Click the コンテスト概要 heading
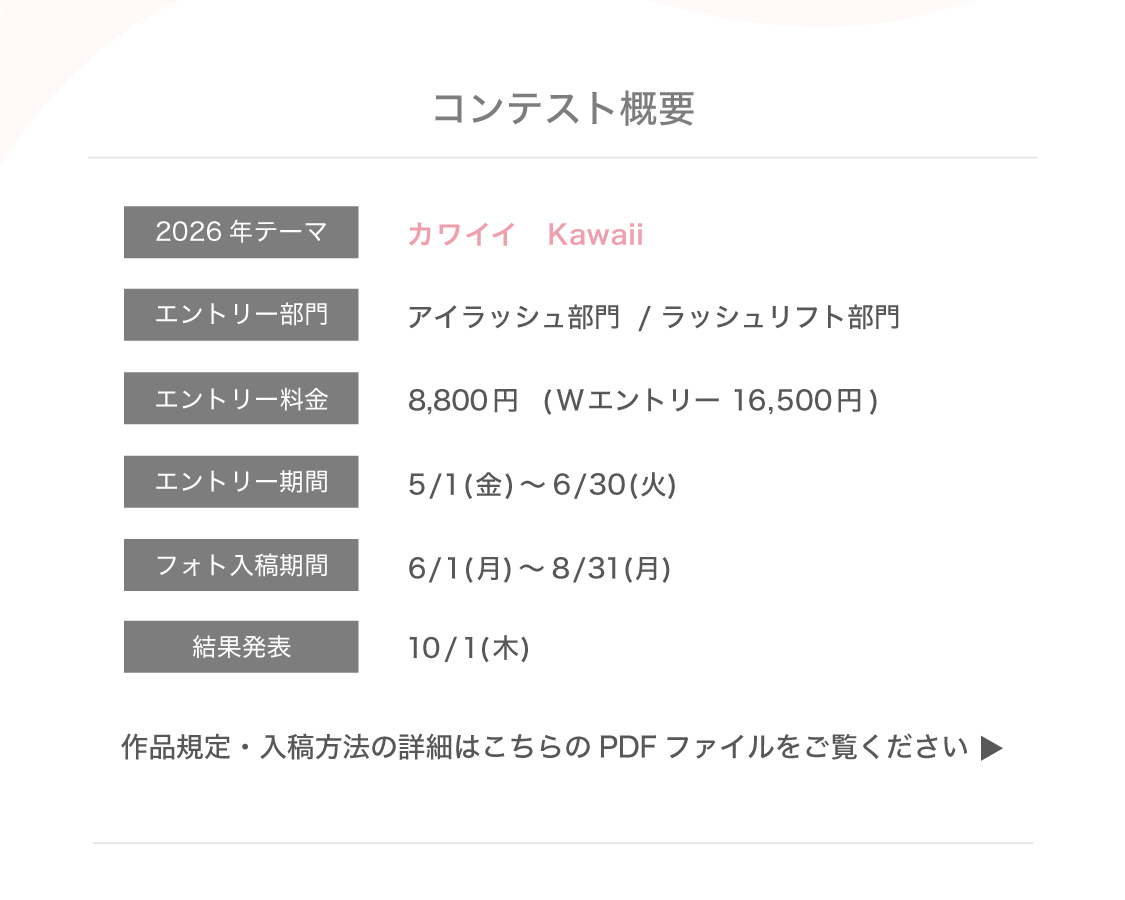This screenshot has width=1125, height=900. pos(563,108)
